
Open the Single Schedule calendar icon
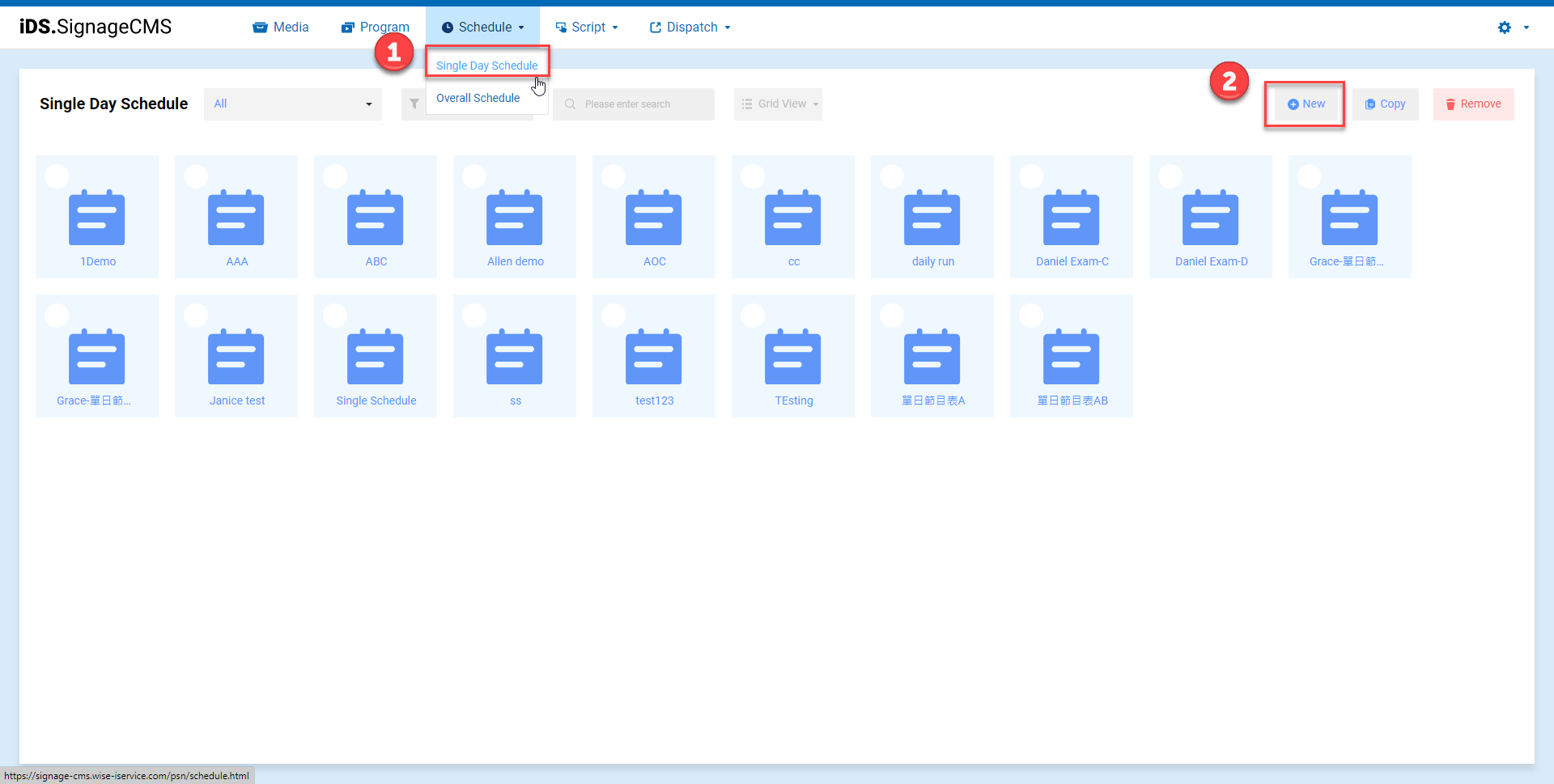coord(376,357)
